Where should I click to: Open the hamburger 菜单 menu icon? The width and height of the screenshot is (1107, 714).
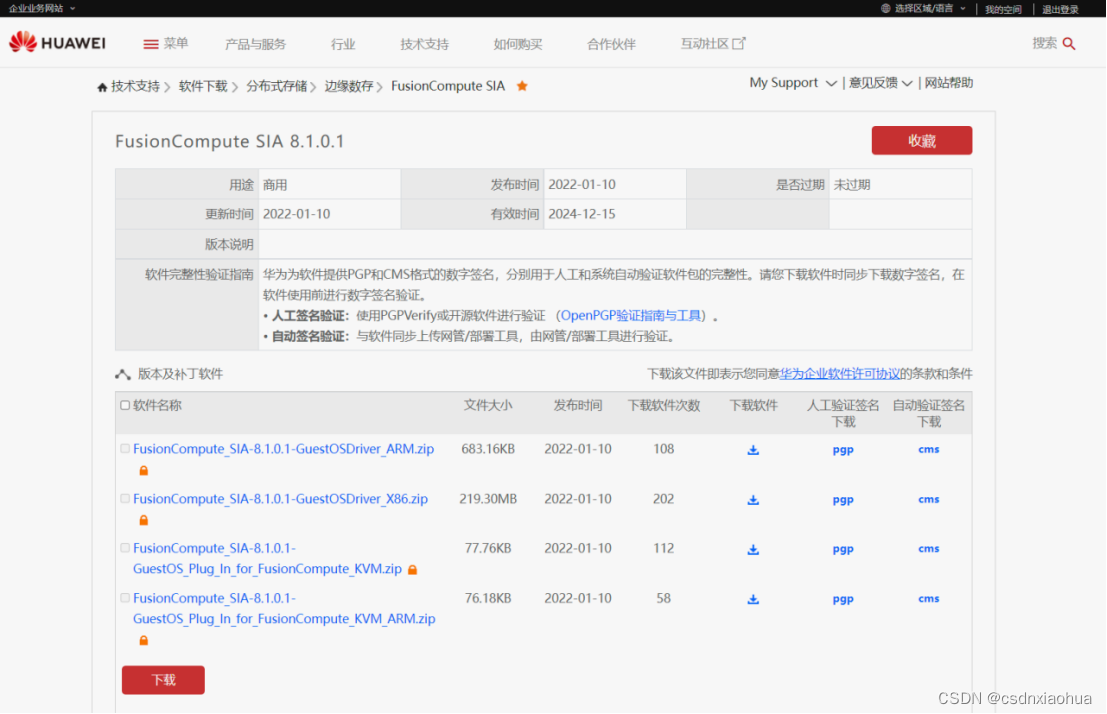coord(150,44)
